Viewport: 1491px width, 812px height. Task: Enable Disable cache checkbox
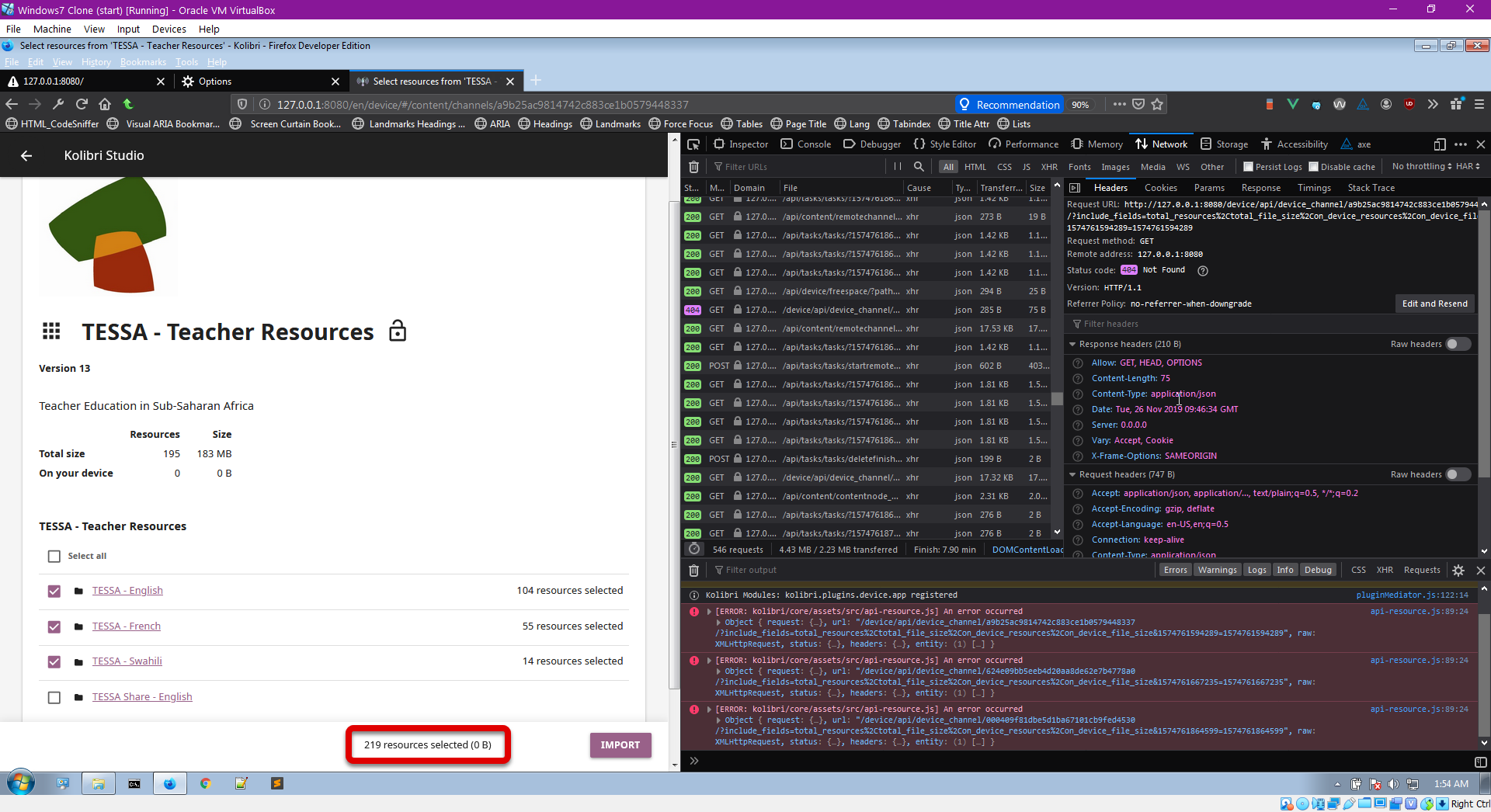1313,167
